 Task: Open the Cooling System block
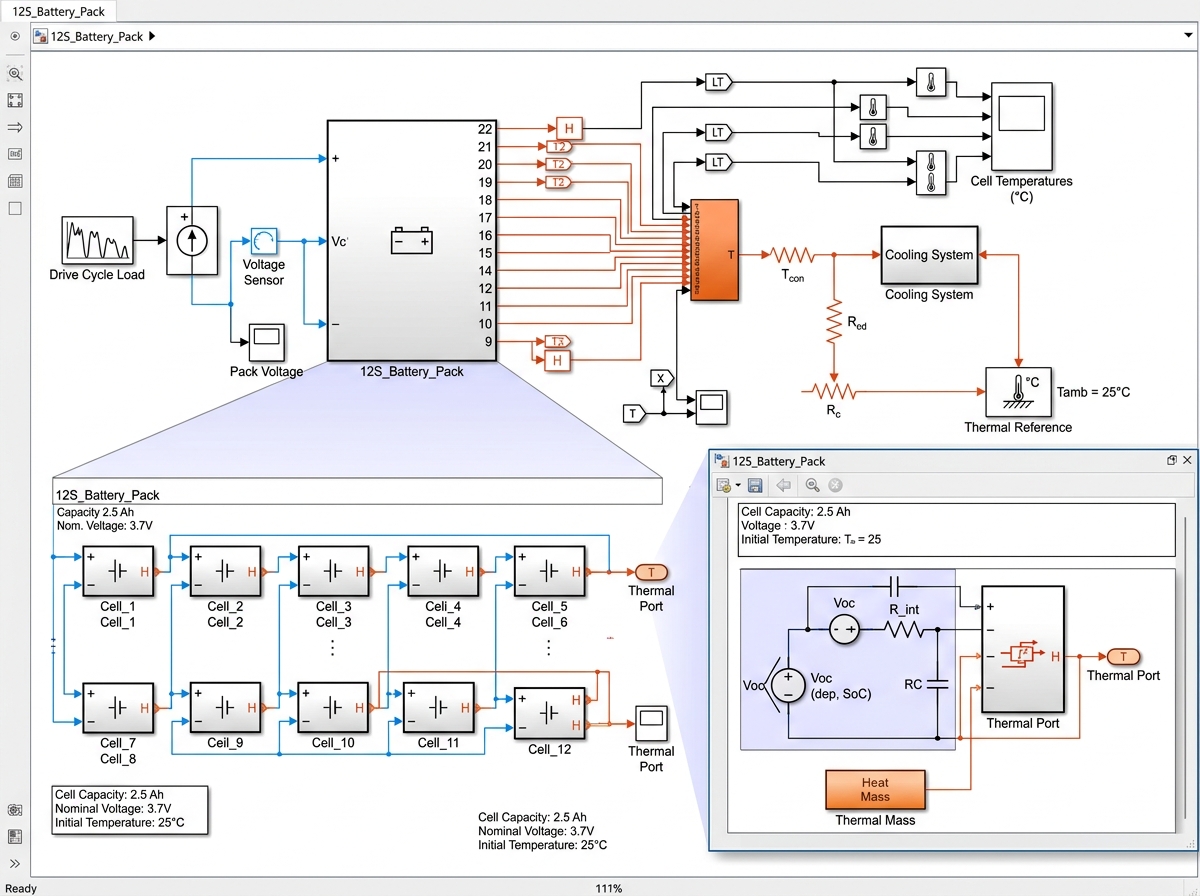point(929,254)
